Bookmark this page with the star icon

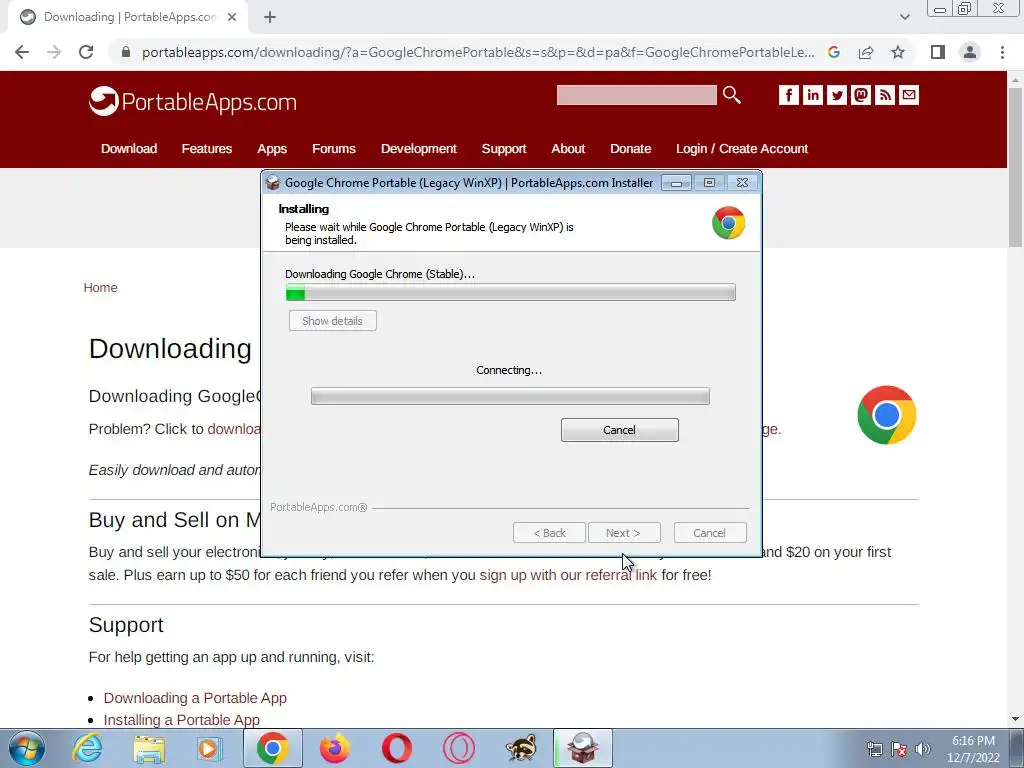898,52
